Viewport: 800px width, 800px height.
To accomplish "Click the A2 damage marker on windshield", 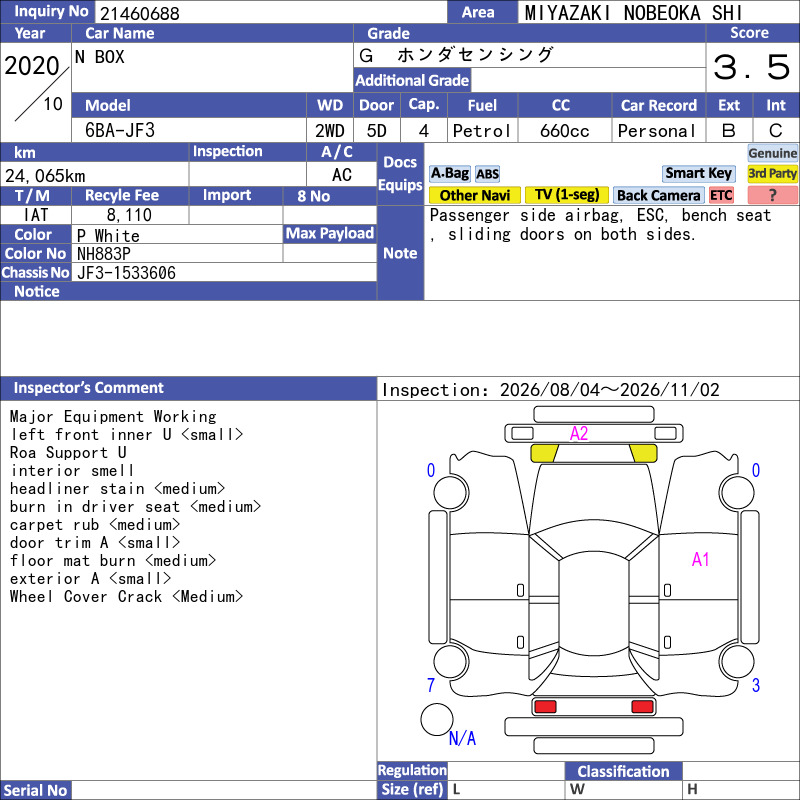I will point(579,434).
